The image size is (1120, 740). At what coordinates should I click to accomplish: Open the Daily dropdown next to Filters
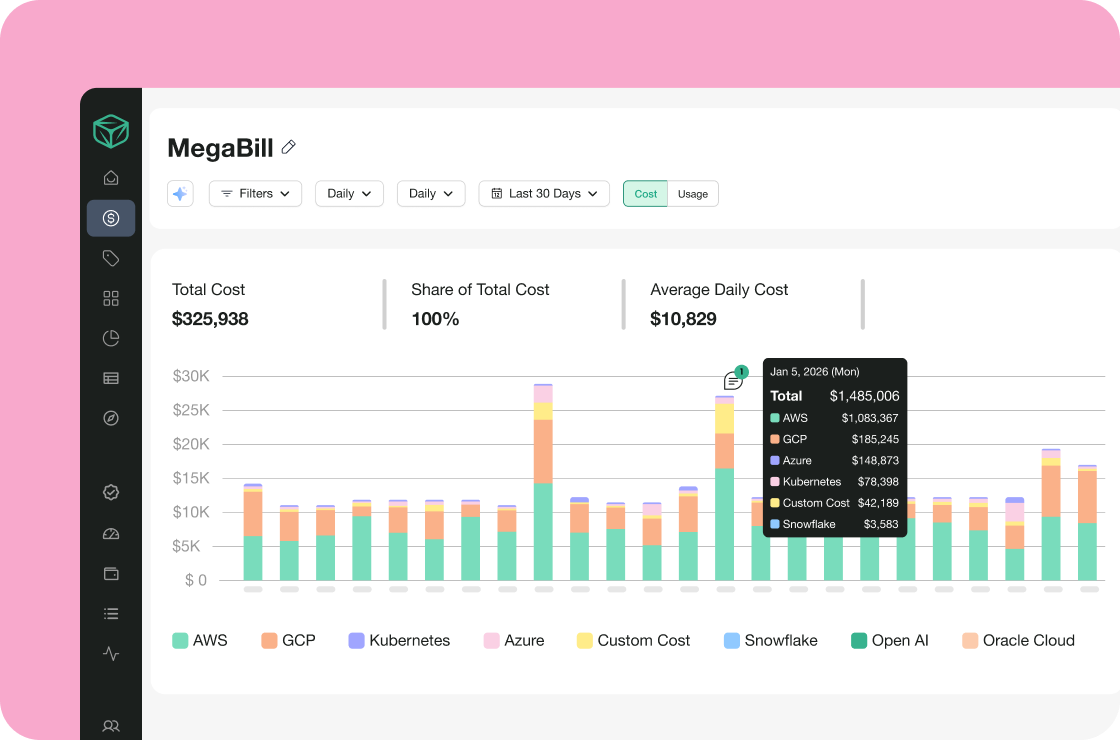(349, 193)
